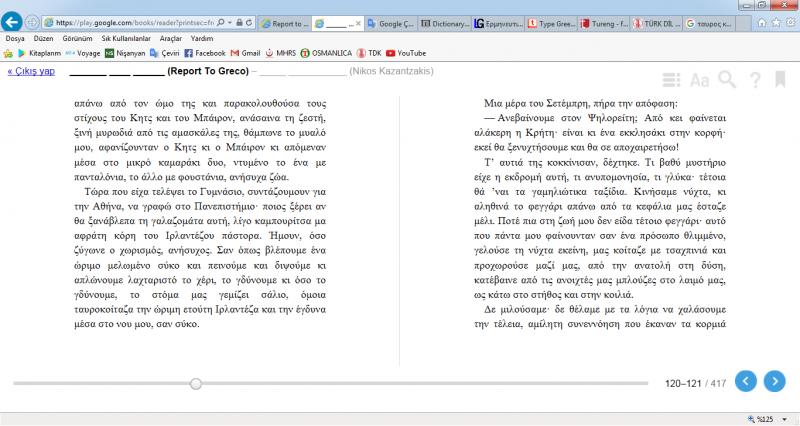Refresh the page with reload icon
800x426 pixels.
coord(249,22)
